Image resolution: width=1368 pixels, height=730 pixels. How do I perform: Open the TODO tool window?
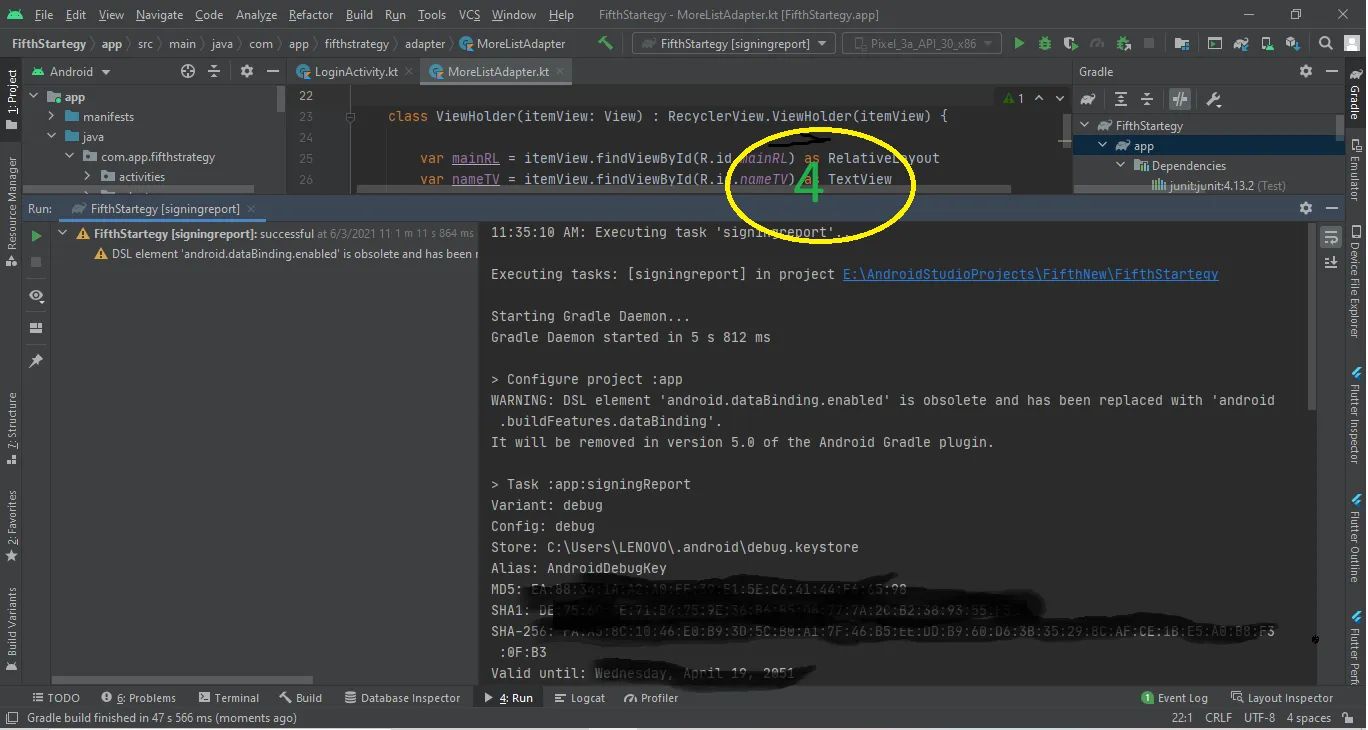click(x=56, y=698)
